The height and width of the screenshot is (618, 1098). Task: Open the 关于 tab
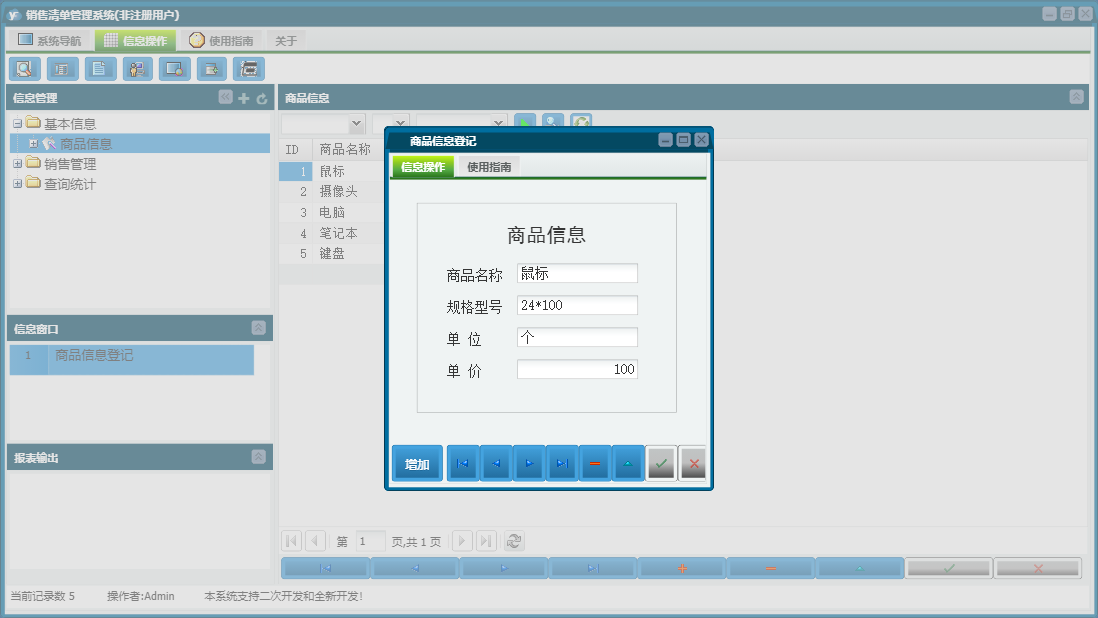click(x=286, y=41)
